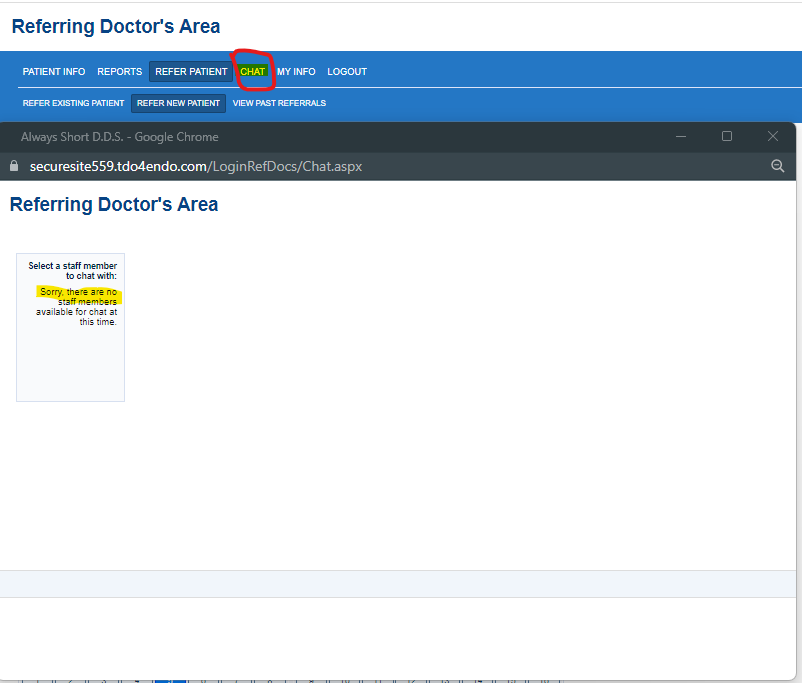Click the securesite559 URL in address bar
This screenshot has width=802, height=683.
pyautogui.click(x=195, y=166)
